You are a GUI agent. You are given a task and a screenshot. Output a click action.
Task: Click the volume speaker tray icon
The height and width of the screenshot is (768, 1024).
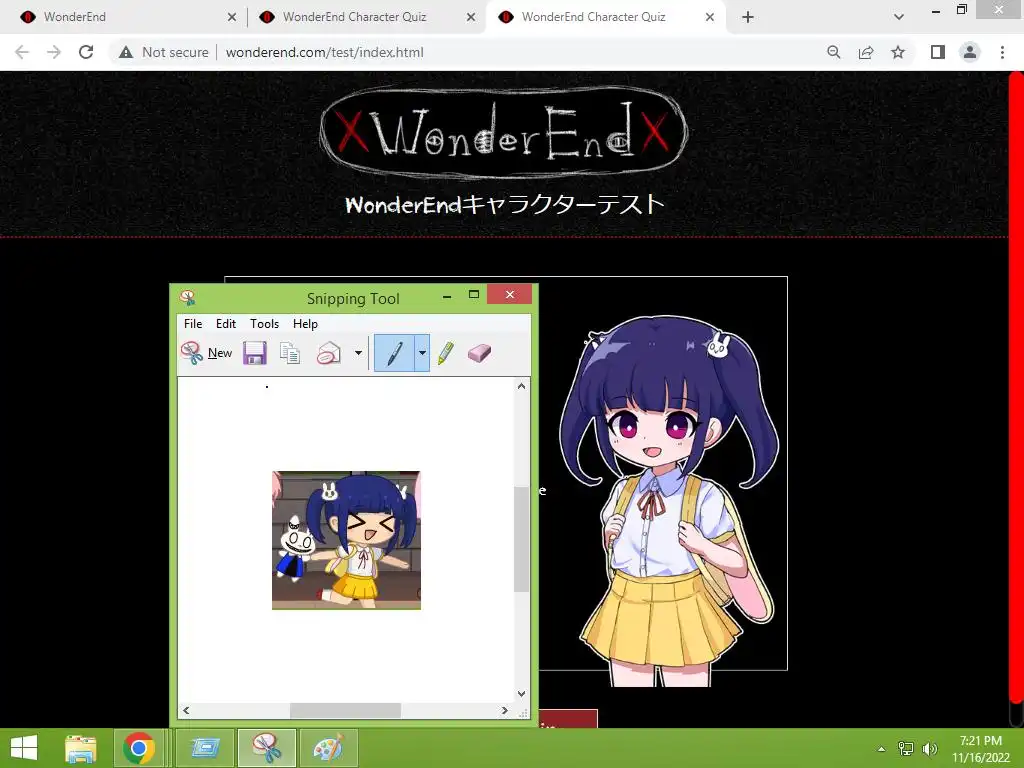tap(929, 749)
